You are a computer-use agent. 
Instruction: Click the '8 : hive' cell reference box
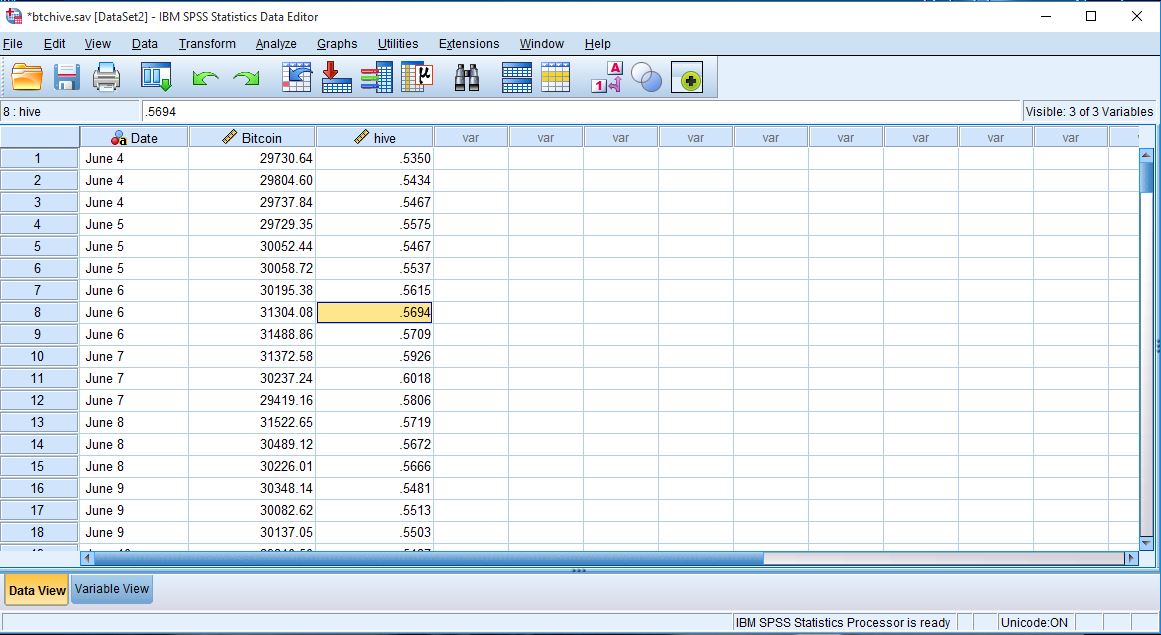pyautogui.click(x=70, y=112)
